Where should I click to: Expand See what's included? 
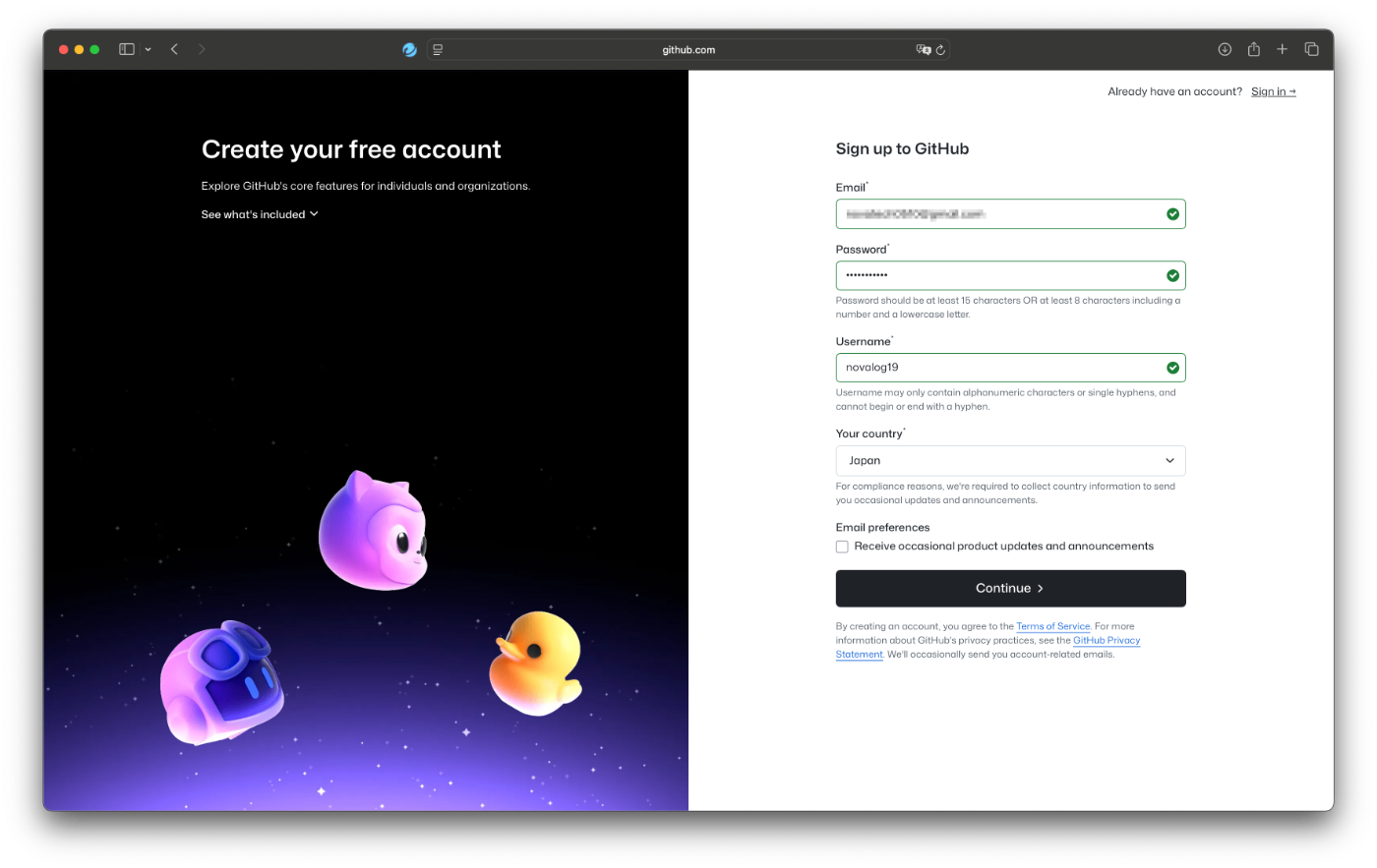coord(260,214)
